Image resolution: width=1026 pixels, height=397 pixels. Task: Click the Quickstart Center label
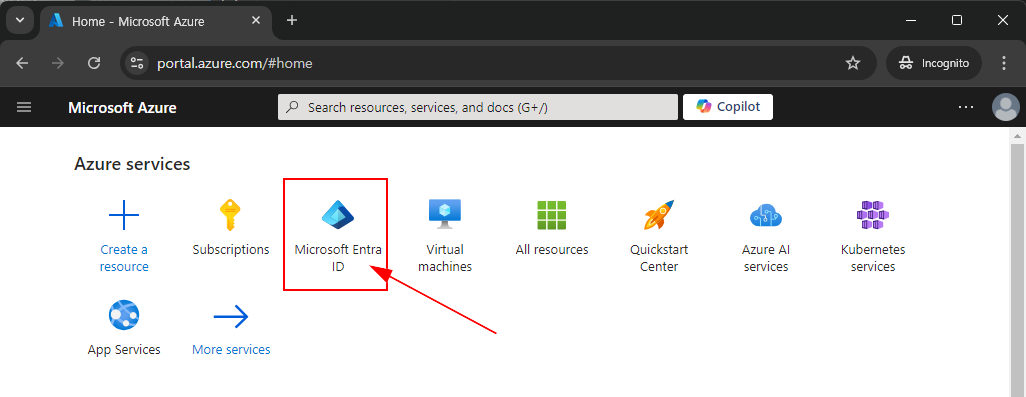click(659, 258)
